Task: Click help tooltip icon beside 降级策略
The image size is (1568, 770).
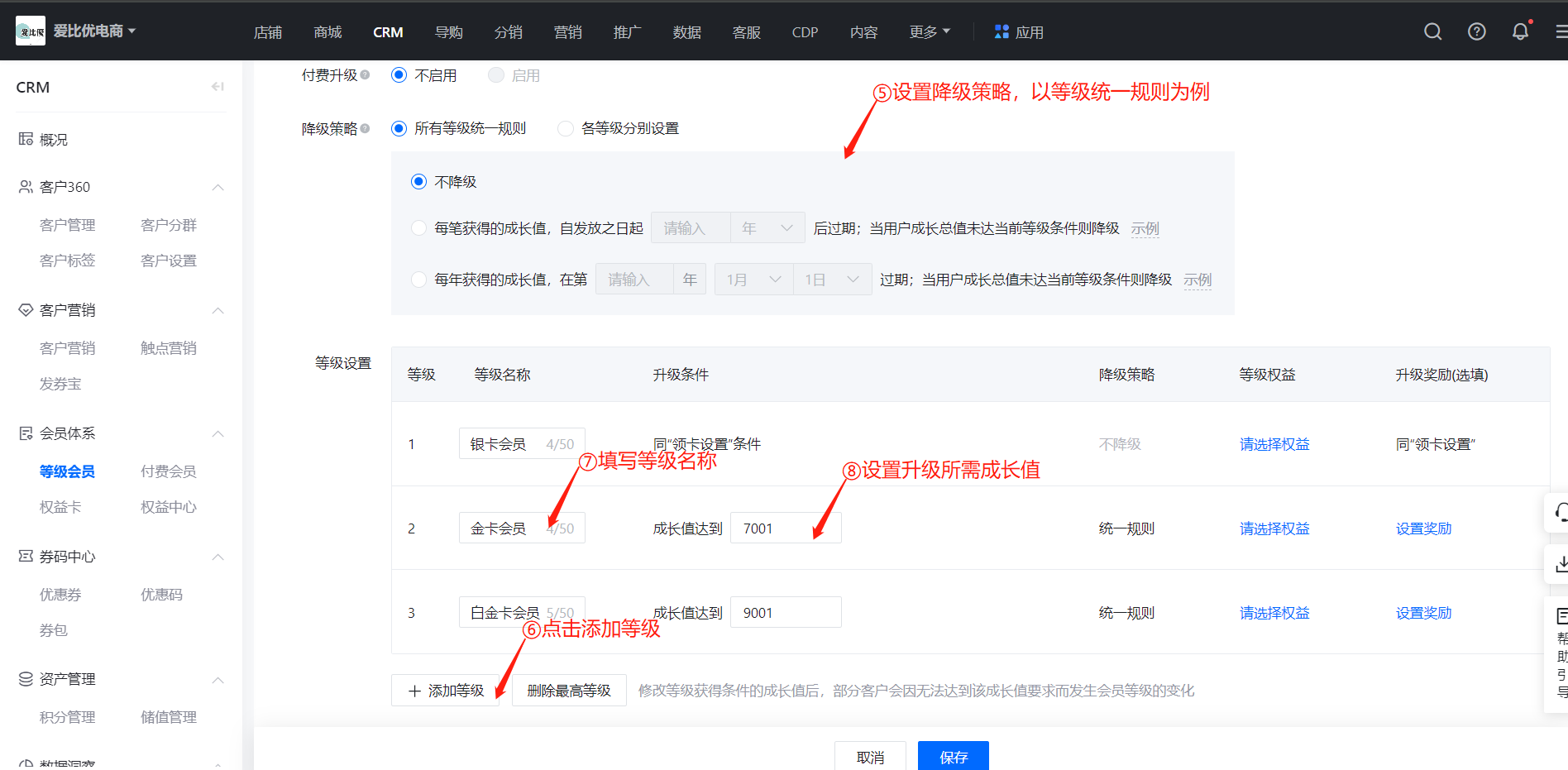Action: tap(365, 128)
